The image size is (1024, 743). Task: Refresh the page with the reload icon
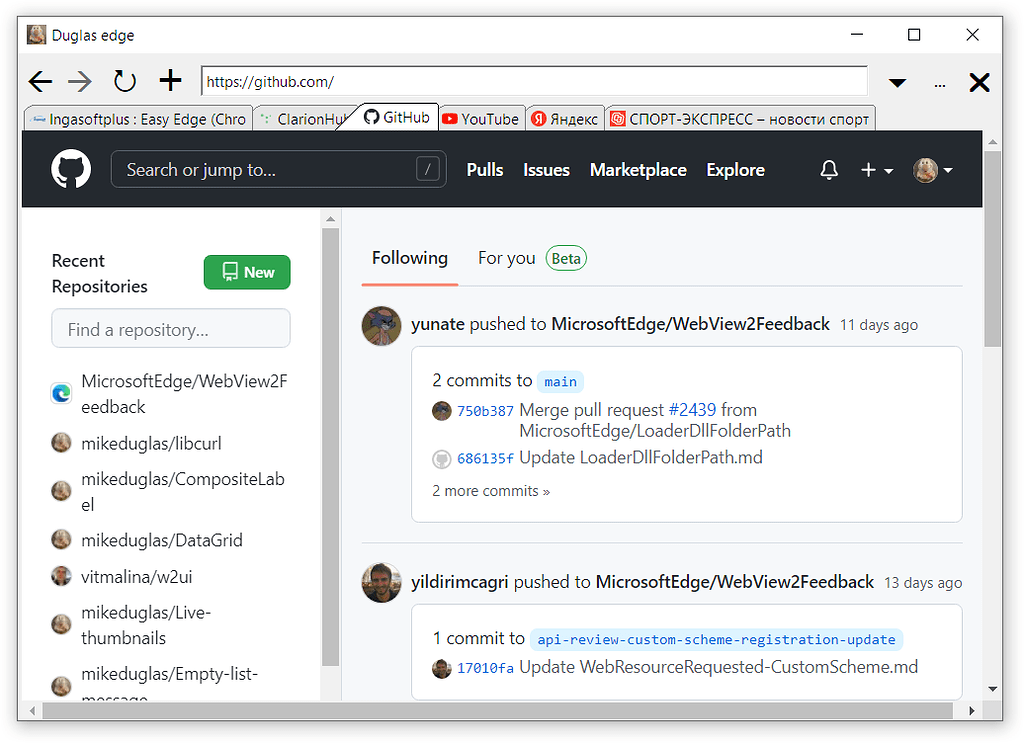pos(122,81)
